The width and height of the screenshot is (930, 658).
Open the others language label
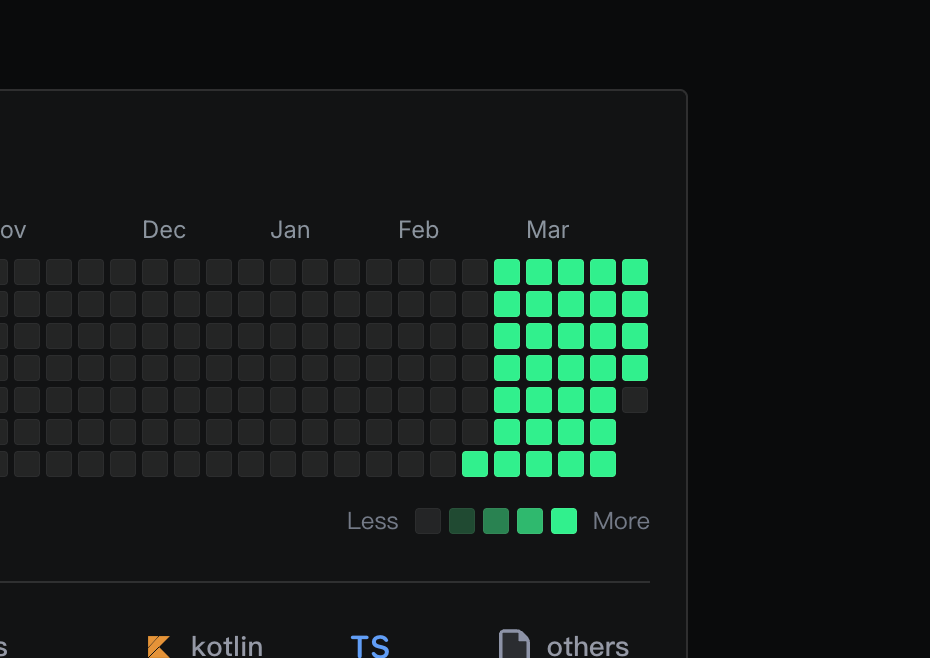[588, 646]
